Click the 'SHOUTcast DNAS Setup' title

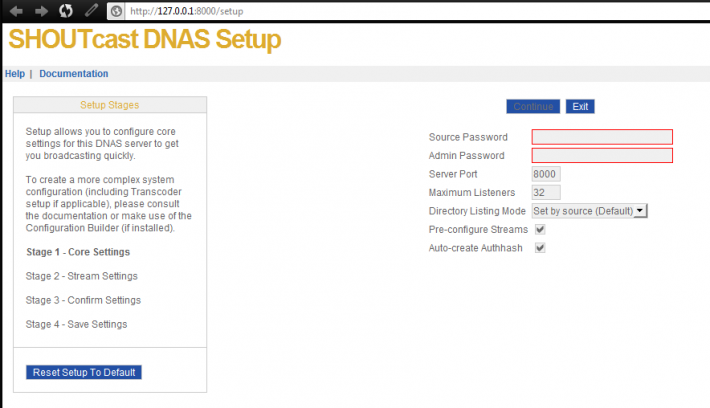click(x=145, y=39)
